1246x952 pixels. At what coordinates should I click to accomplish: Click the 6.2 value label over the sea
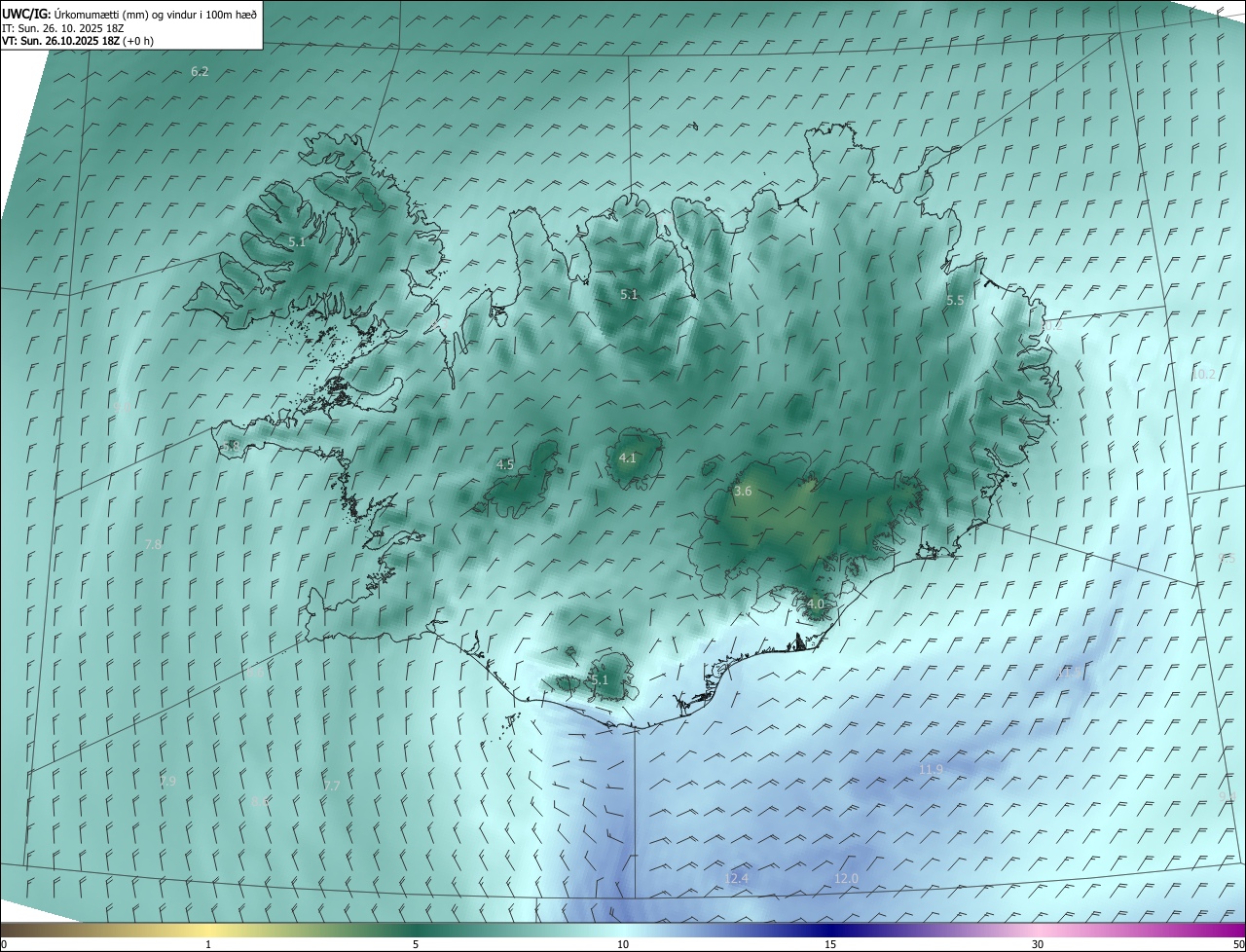click(x=200, y=71)
